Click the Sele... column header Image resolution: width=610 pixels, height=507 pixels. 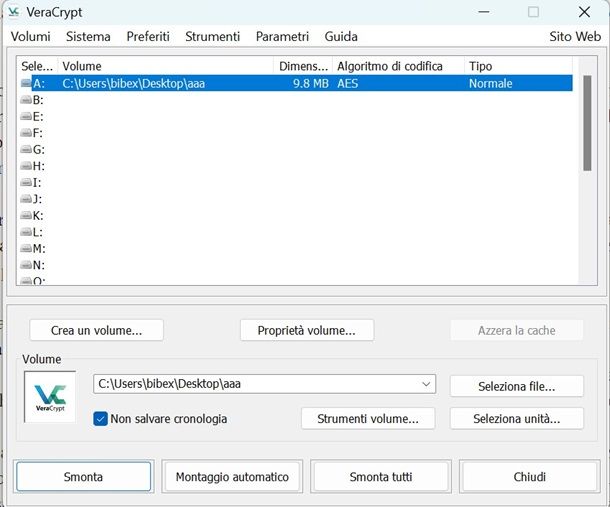coord(37,66)
